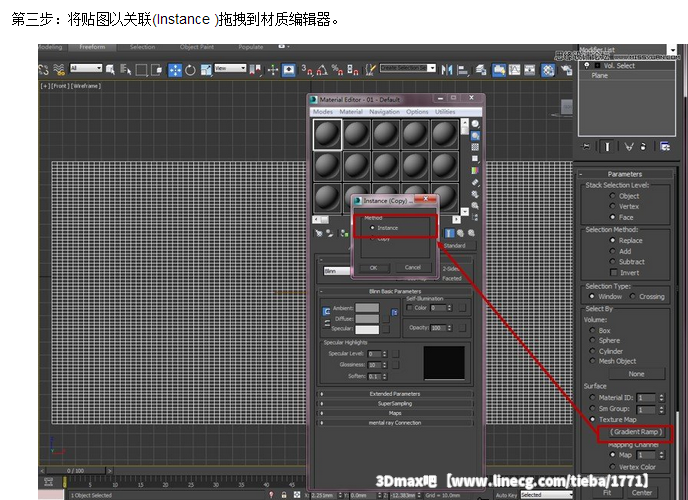Image resolution: width=688 pixels, height=500 pixels.
Task: Open Utilities menu in Material Editor
Action: [x=445, y=112]
